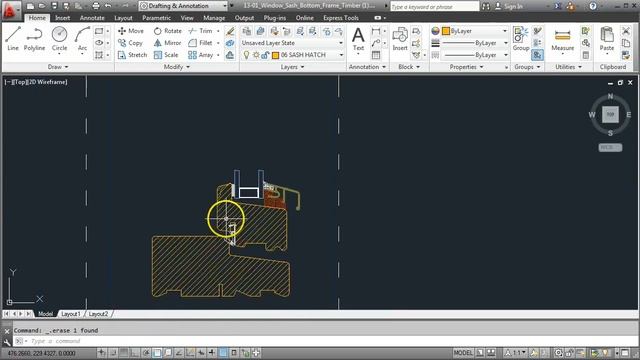Click the Plot printer icon in quick access
Screen dimensions: 640x360
click(96, 6)
